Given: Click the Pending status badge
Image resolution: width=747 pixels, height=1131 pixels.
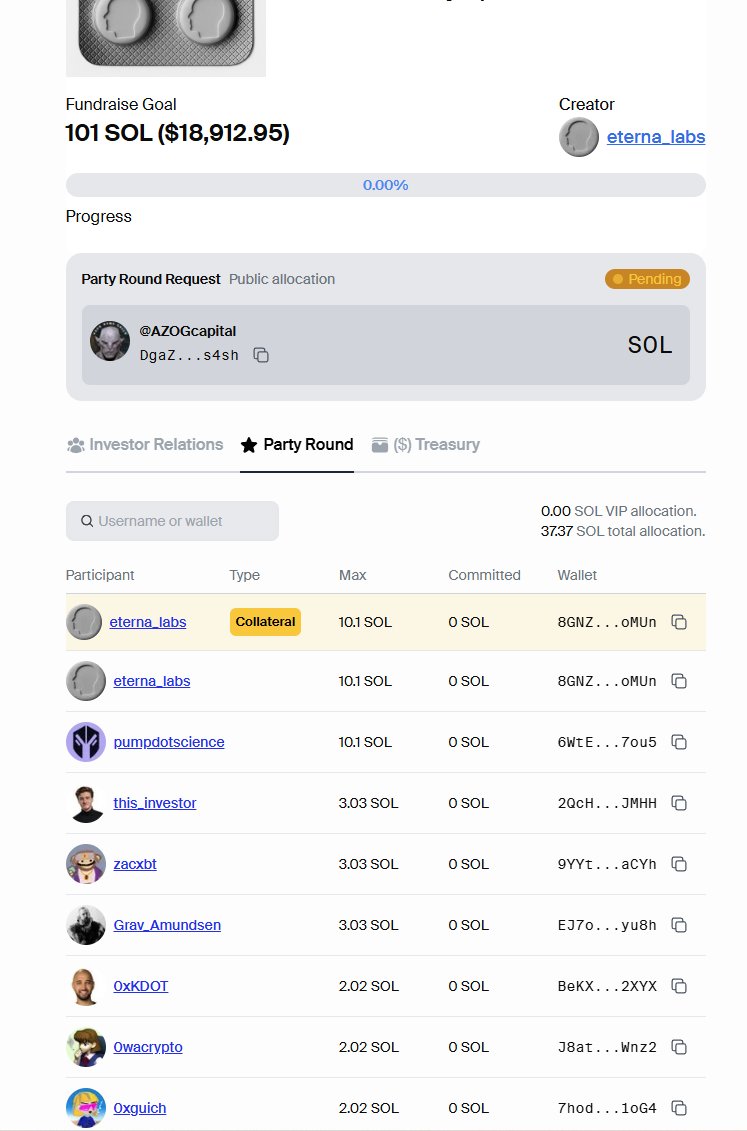Looking at the screenshot, I should point(647,279).
